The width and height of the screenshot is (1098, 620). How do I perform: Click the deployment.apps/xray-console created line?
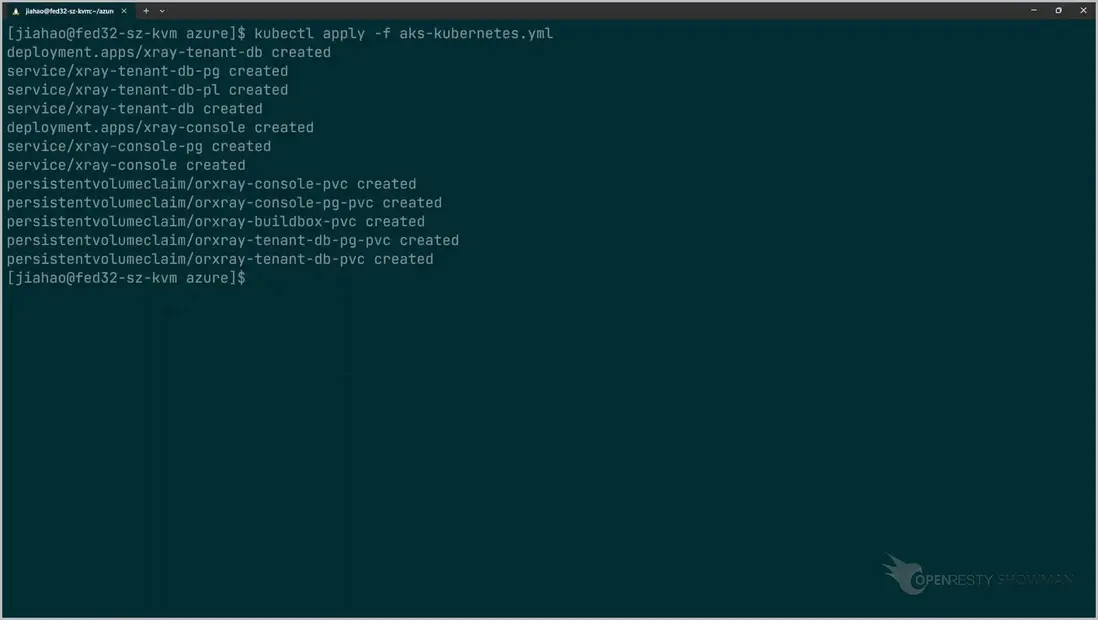coord(160,128)
